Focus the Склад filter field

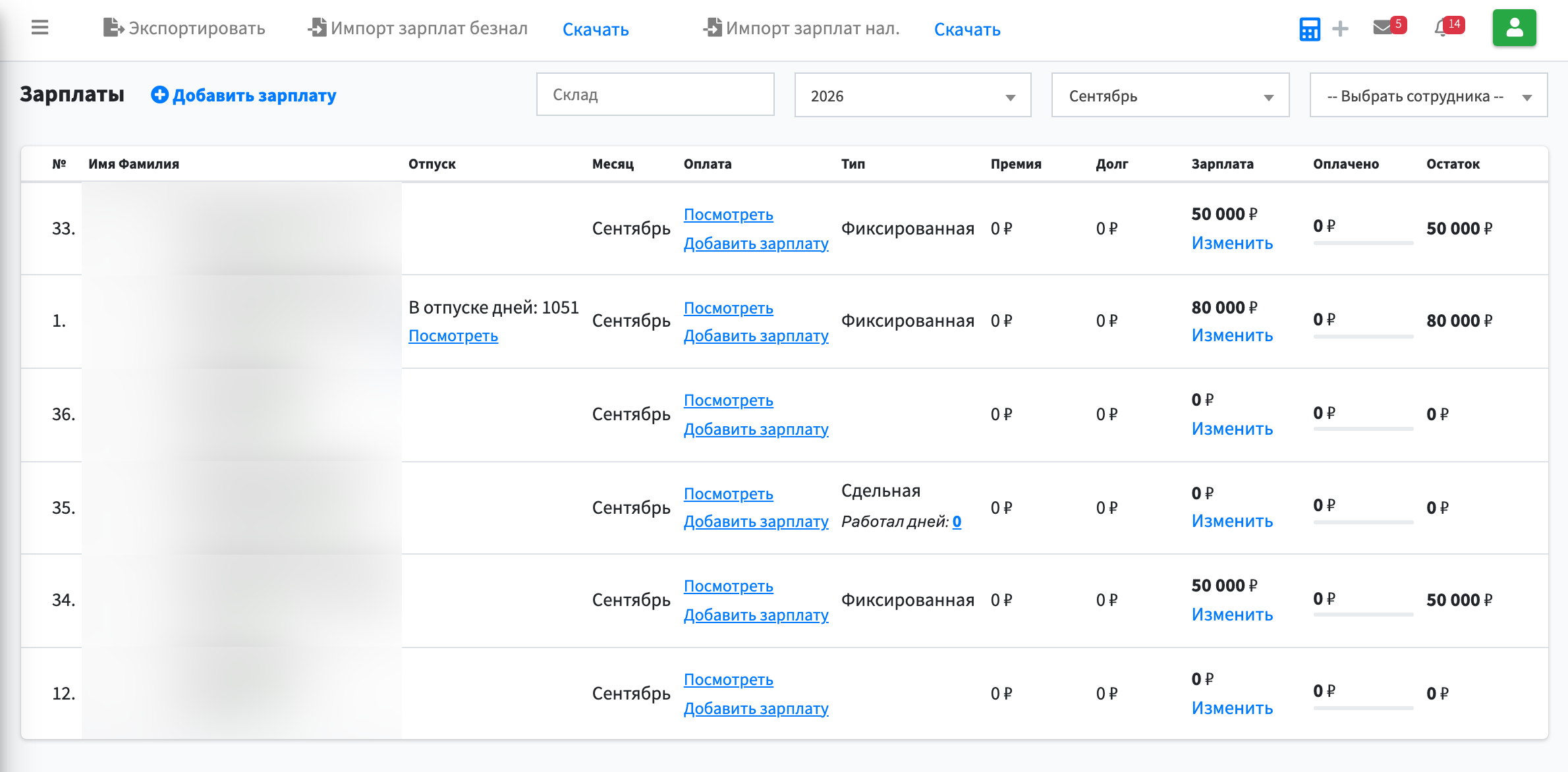click(x=656, y=95)
